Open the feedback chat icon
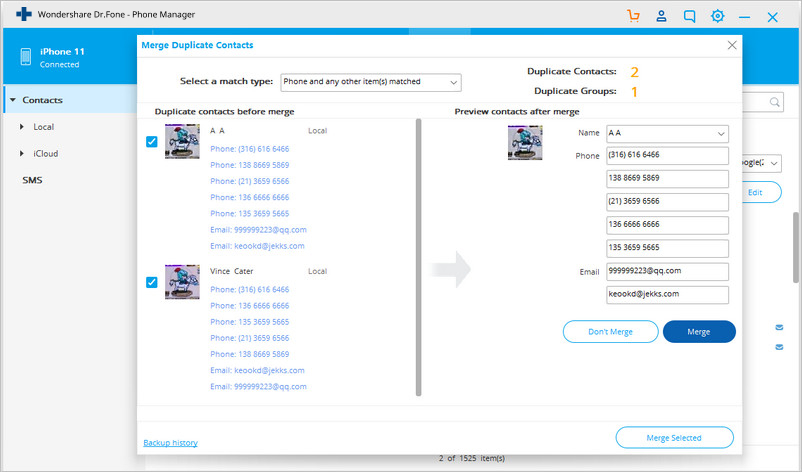 pyautogui.click(x=689, y=16)
